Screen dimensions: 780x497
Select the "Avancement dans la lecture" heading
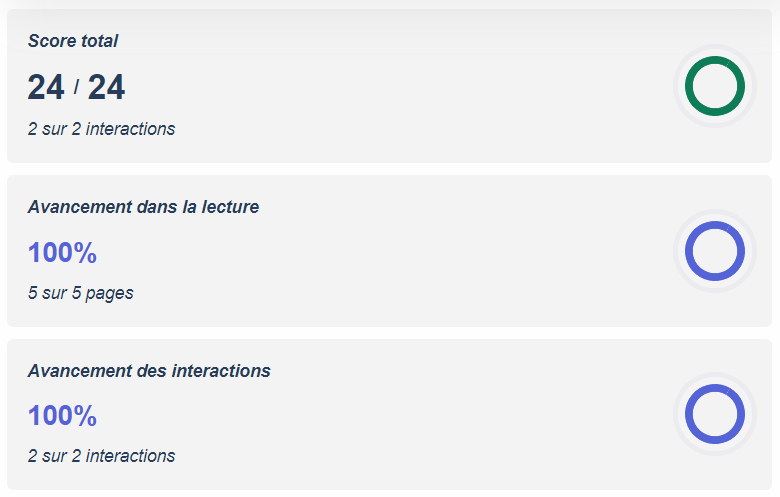[x=143, y=207]
